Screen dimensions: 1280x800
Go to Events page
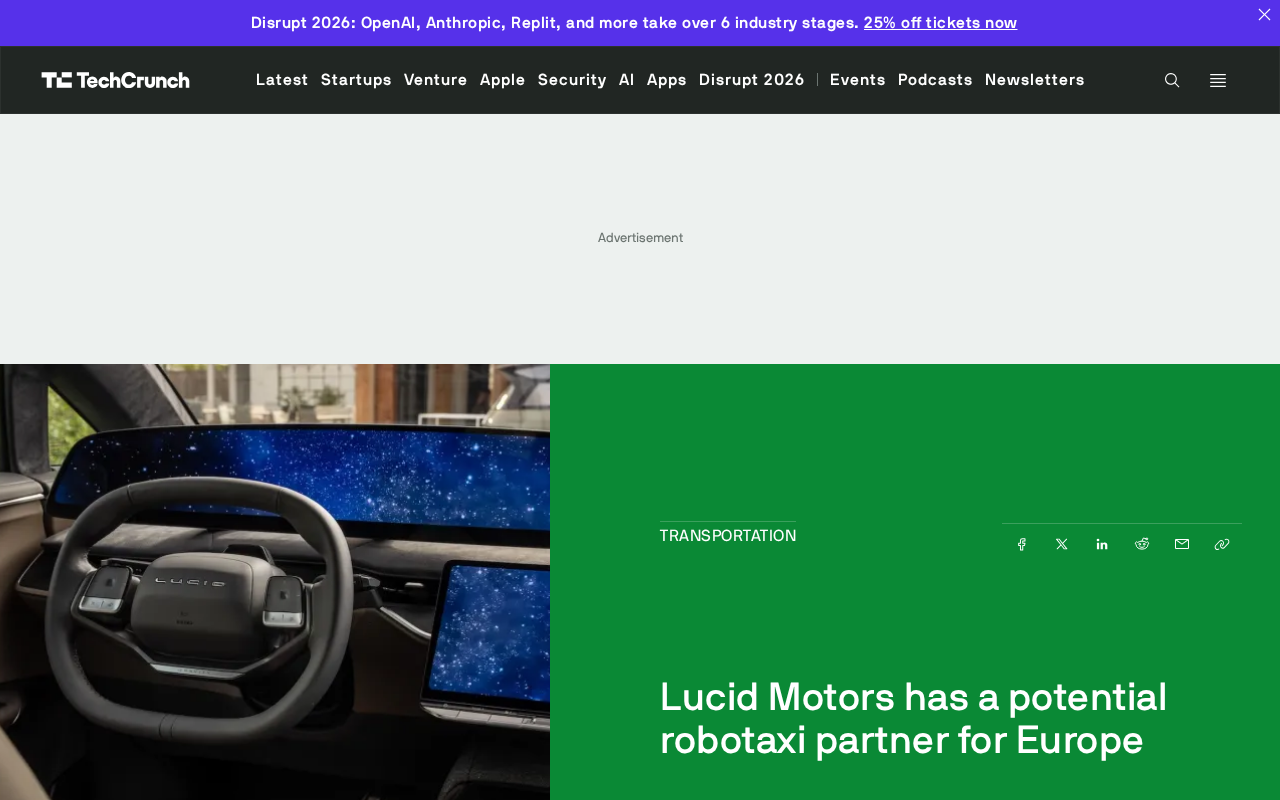858,80
